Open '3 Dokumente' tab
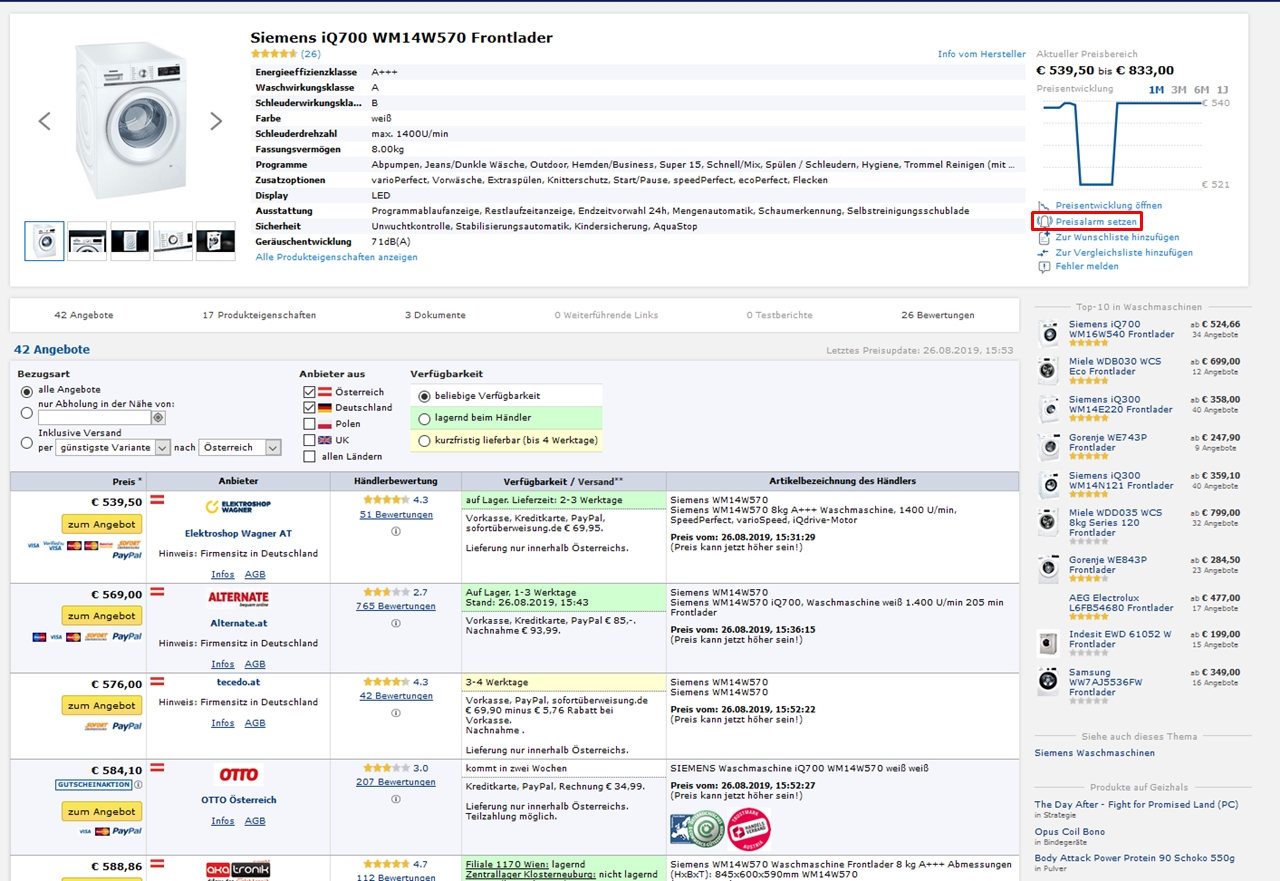Image resolution: width=1280 pixels, height=881 pixels. click(435, 315)
